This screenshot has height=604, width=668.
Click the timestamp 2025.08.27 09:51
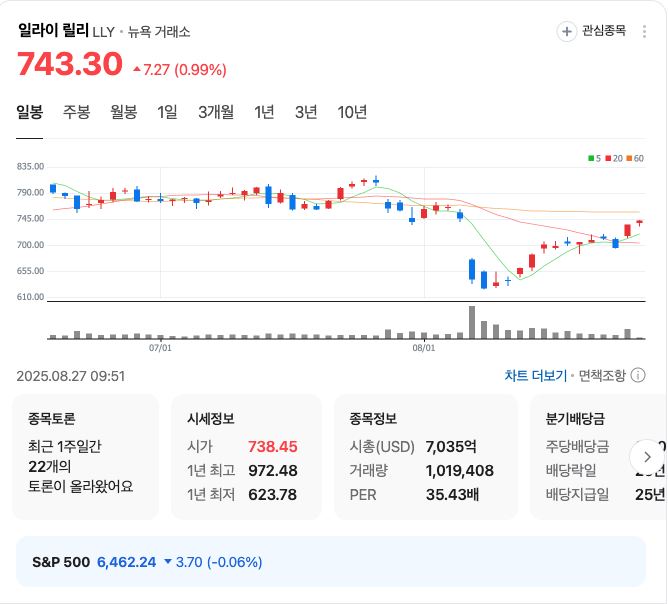[x=71, y=376]
